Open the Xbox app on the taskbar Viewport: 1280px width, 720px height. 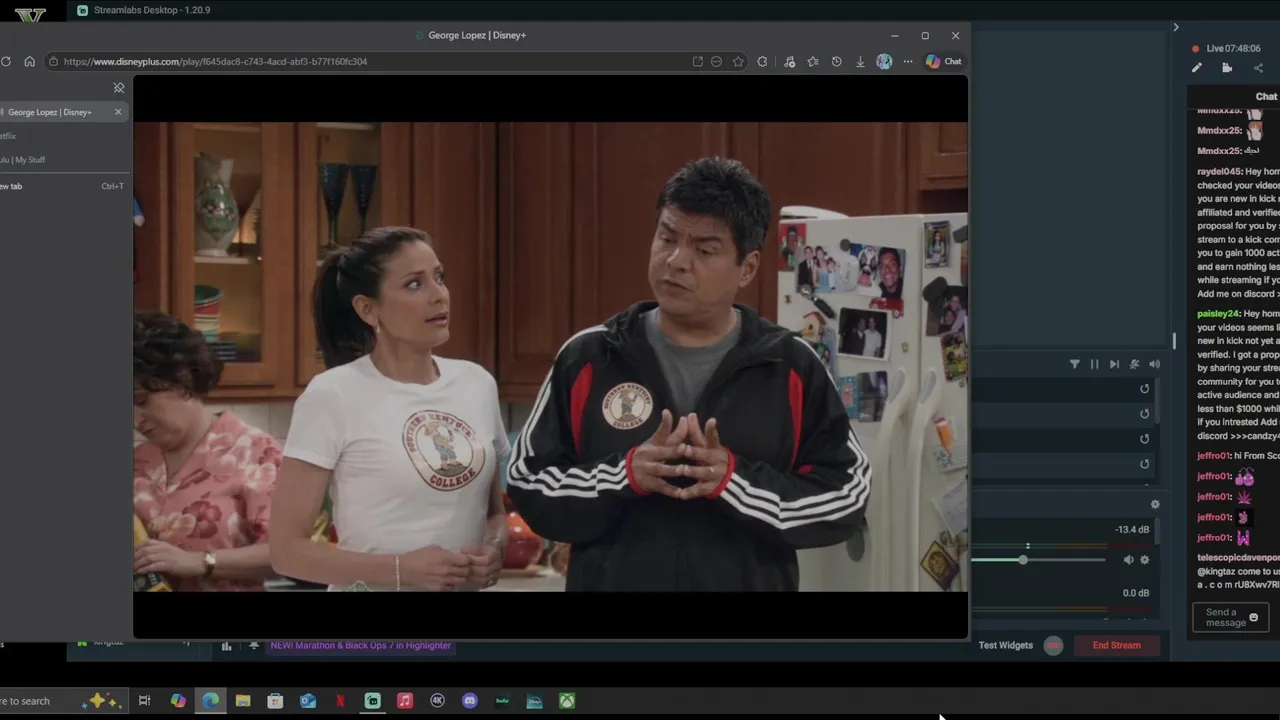tap(567, 701)
